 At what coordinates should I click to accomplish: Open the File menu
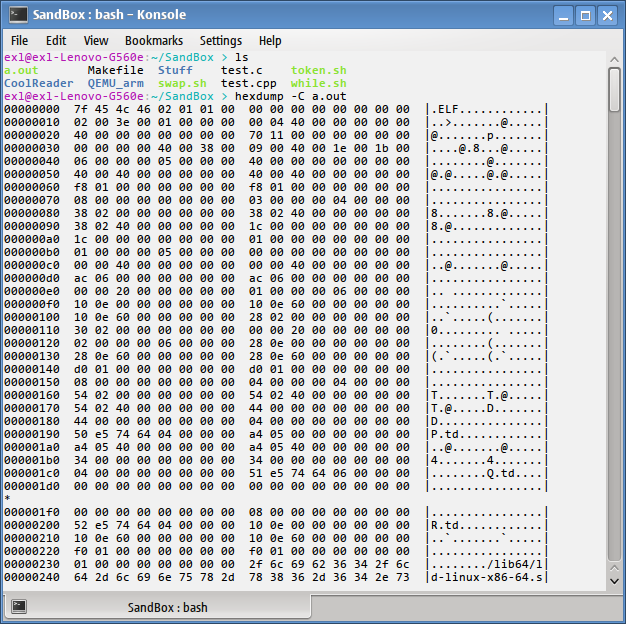point(19,41)
